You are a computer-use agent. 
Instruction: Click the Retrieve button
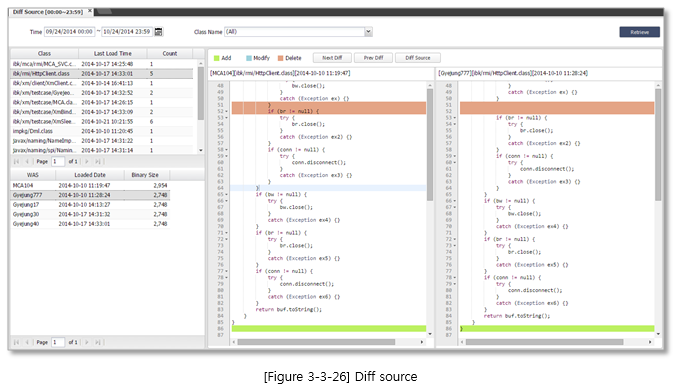click(639, 32)
